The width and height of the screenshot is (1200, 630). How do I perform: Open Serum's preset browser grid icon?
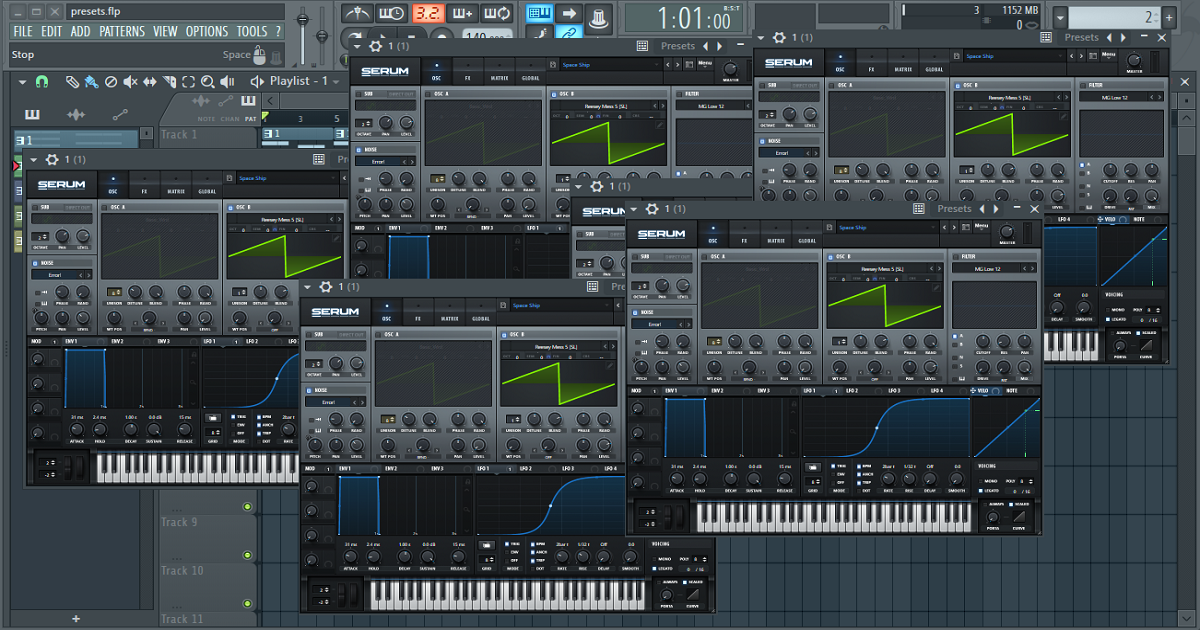click(x=918, y=209)
